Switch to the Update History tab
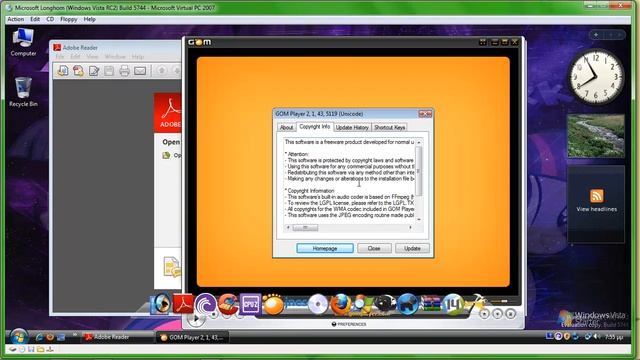 click(x=352, y=127)
